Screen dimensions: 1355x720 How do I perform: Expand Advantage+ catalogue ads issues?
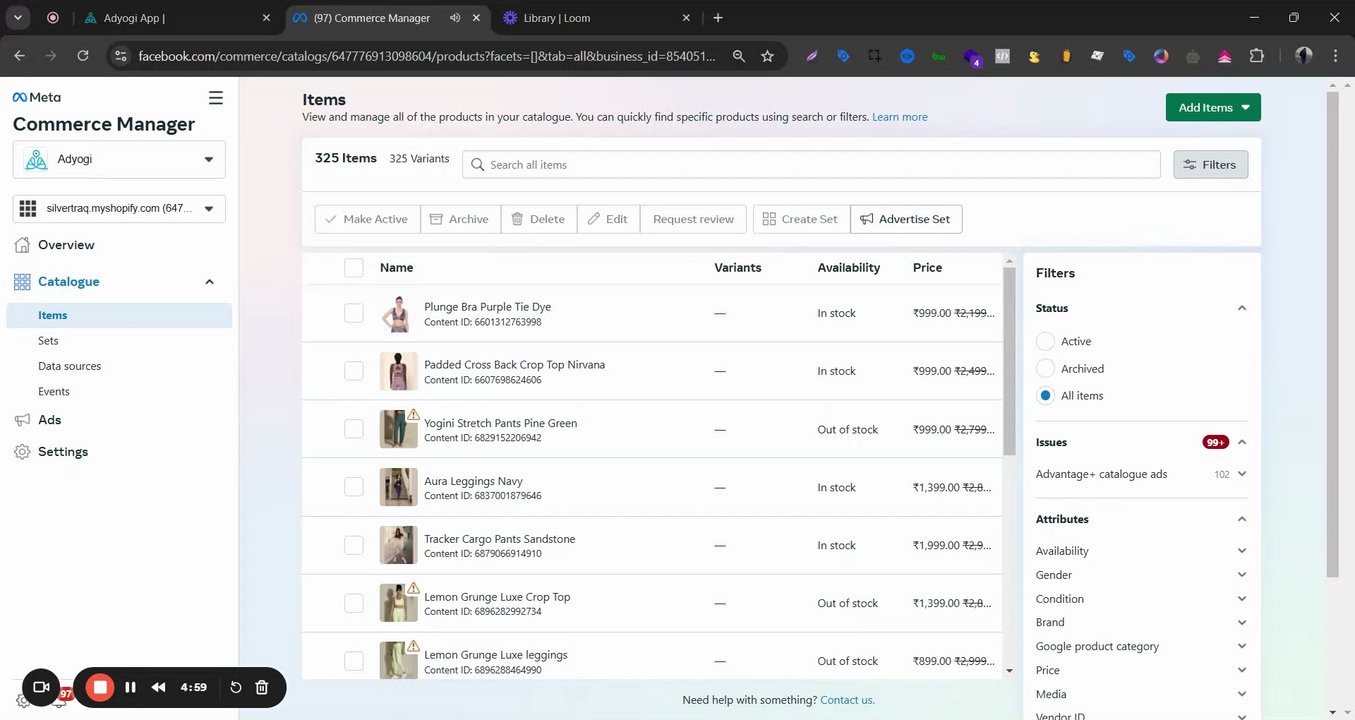[x=1242, y=474]
